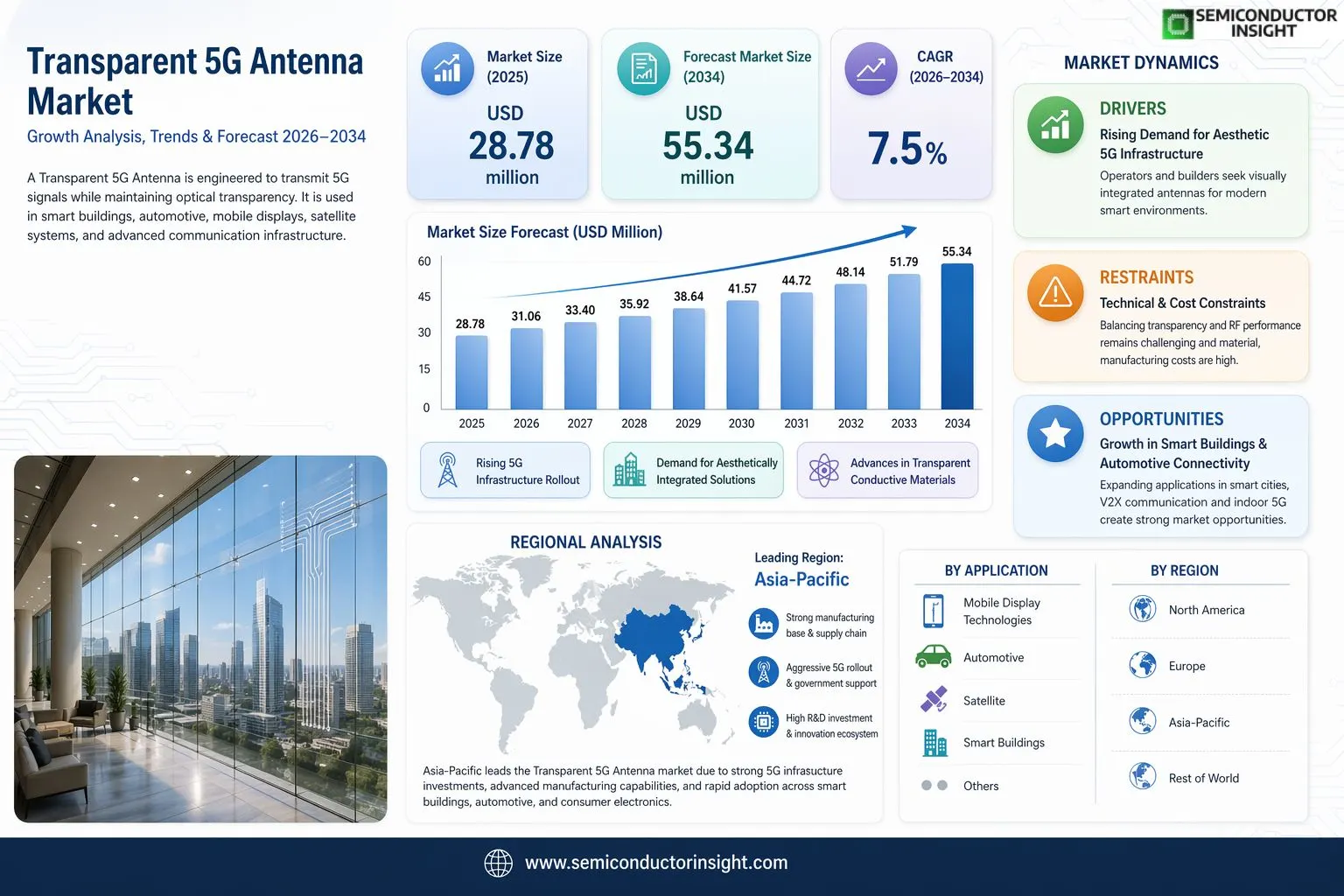Click the 'Growth in Smart Buildings & Automotive Connectivity' text
This screenshot has width=1344, height=896.
coord(1183,454)
